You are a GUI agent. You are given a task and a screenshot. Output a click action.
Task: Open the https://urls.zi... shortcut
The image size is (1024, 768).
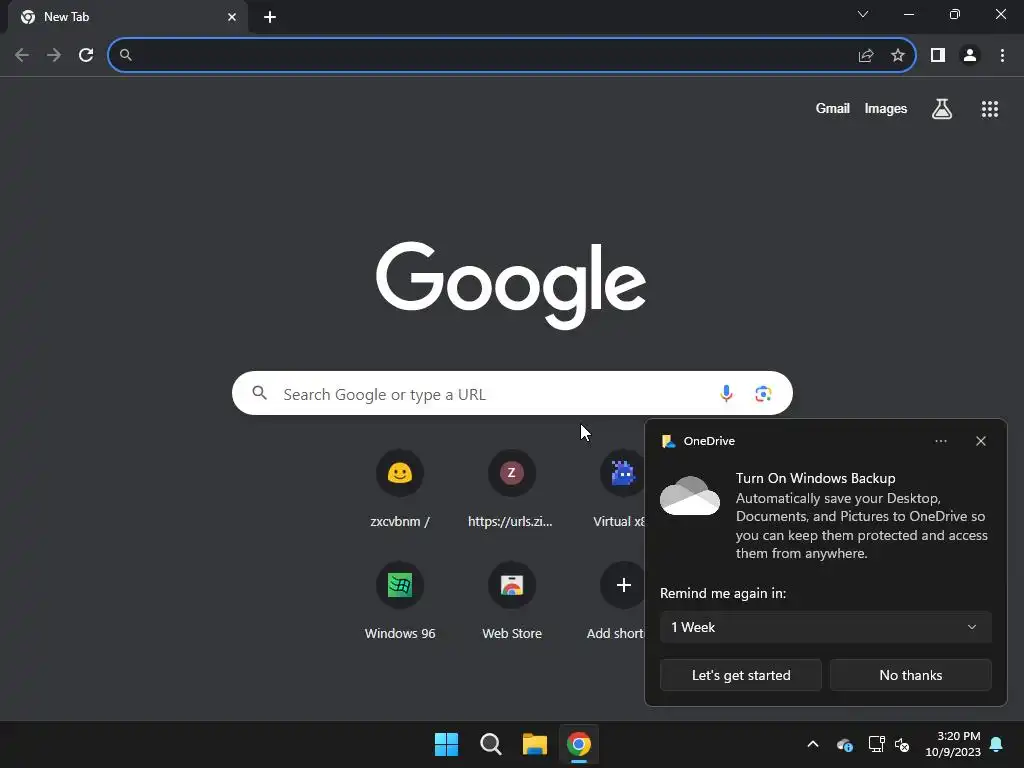point(511,488)
